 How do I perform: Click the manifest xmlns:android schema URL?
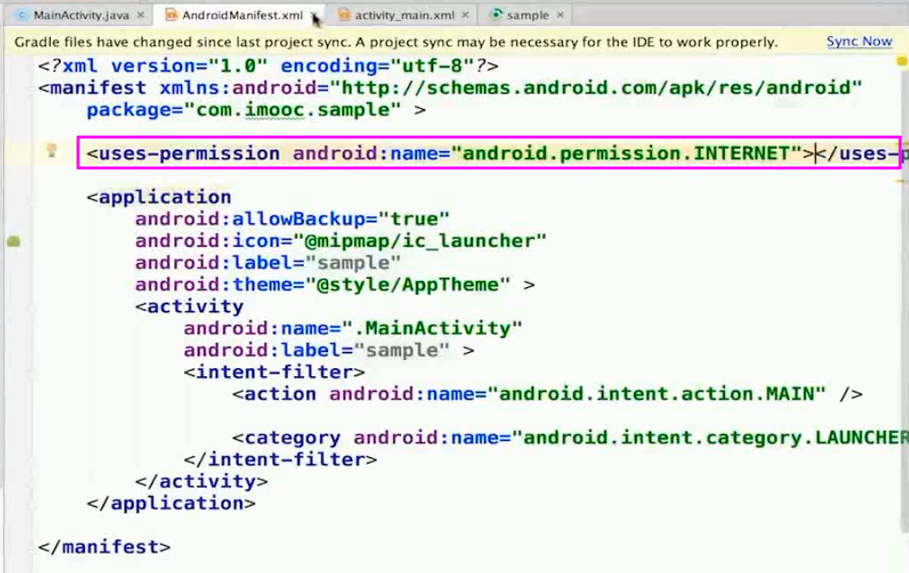(595, 88)
